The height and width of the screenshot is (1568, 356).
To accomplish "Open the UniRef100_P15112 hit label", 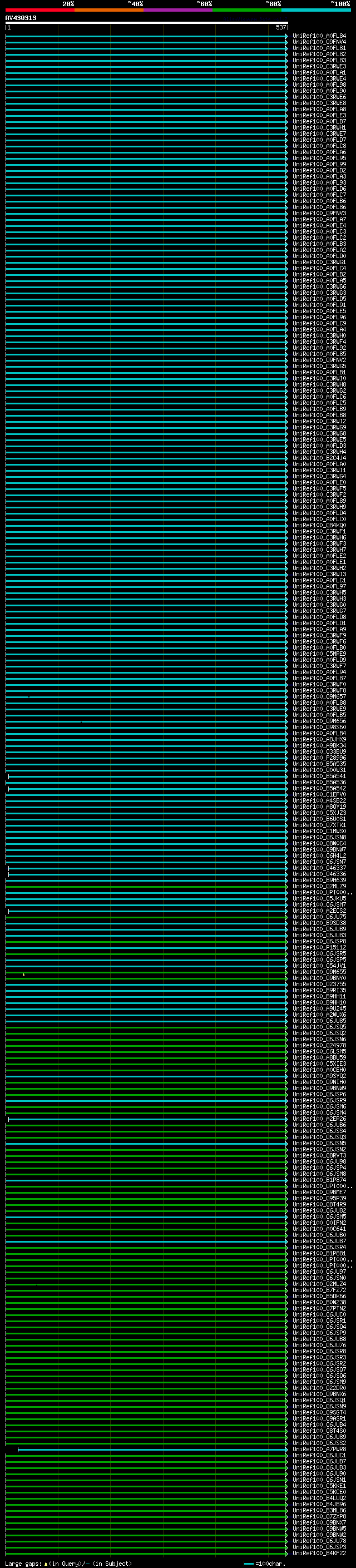I will pyautogui.click(x=319, y=947).
